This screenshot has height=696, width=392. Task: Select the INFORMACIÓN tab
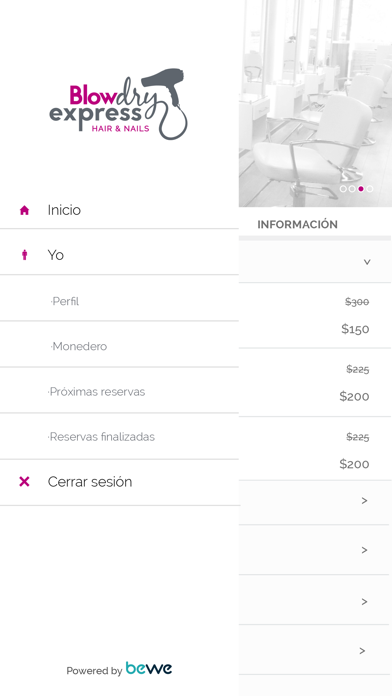pyautogui.click(x=297, y=225)
